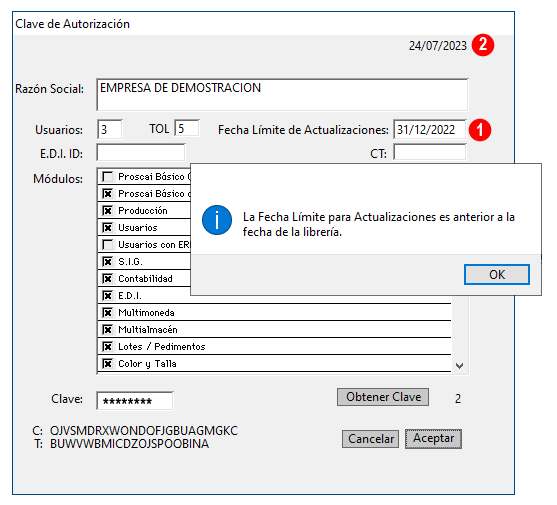
Task: Click the red number 1 marker
Action: point(480,130)
